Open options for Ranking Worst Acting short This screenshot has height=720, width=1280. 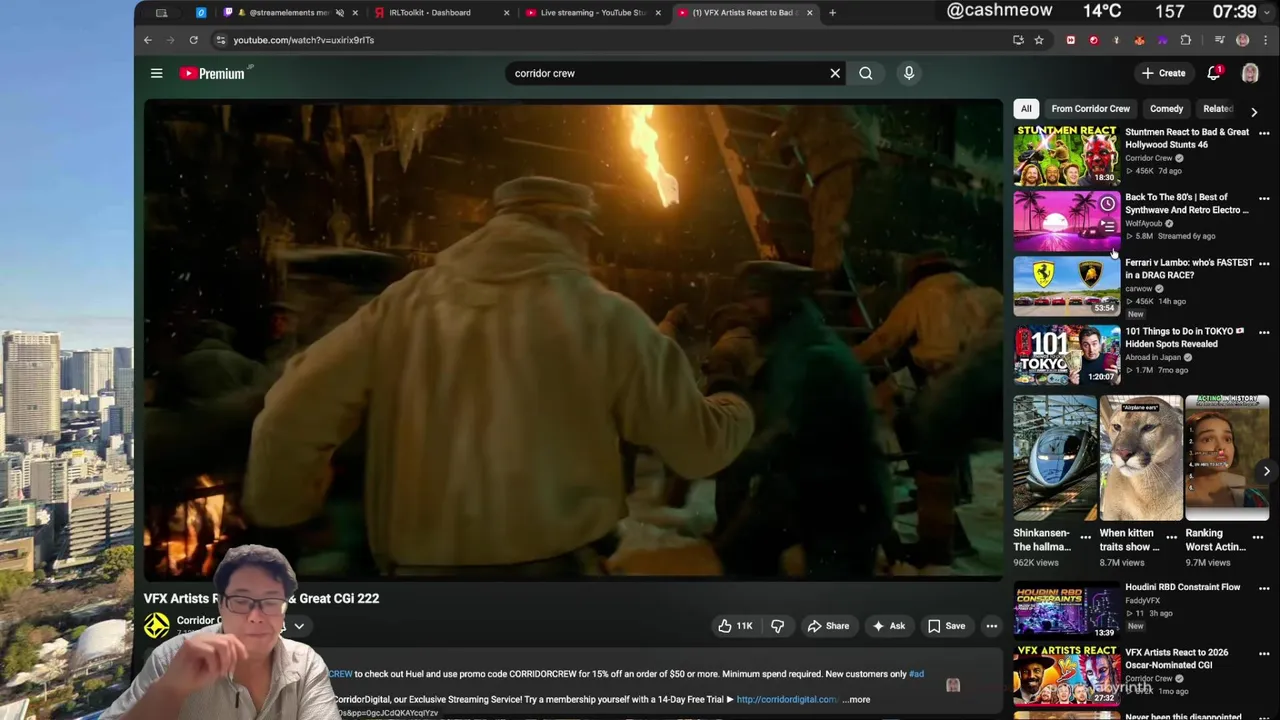1258,538
